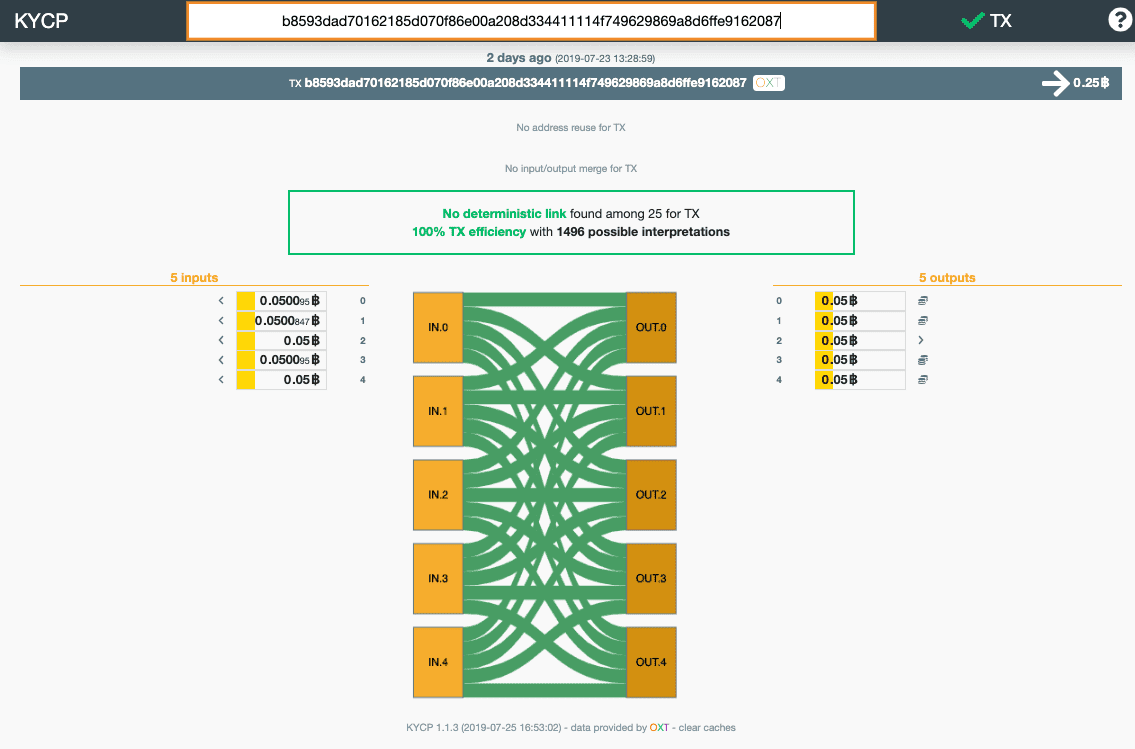Click the 1496 possible interpretations text
Image resolution: width=1135 pixels, height=749 pixels.
643,232
